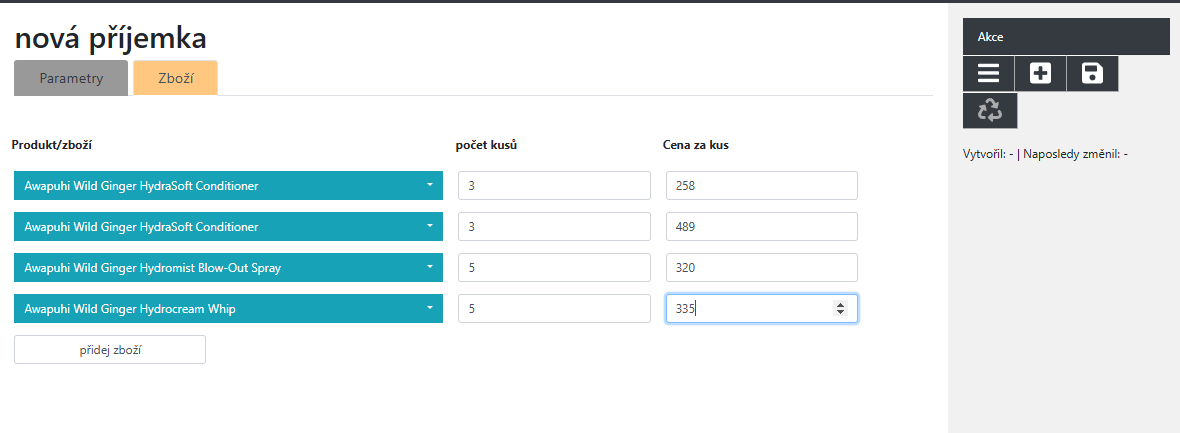Click the přidej zboží button
This screenshot has height=433, width=1180.
110,349
